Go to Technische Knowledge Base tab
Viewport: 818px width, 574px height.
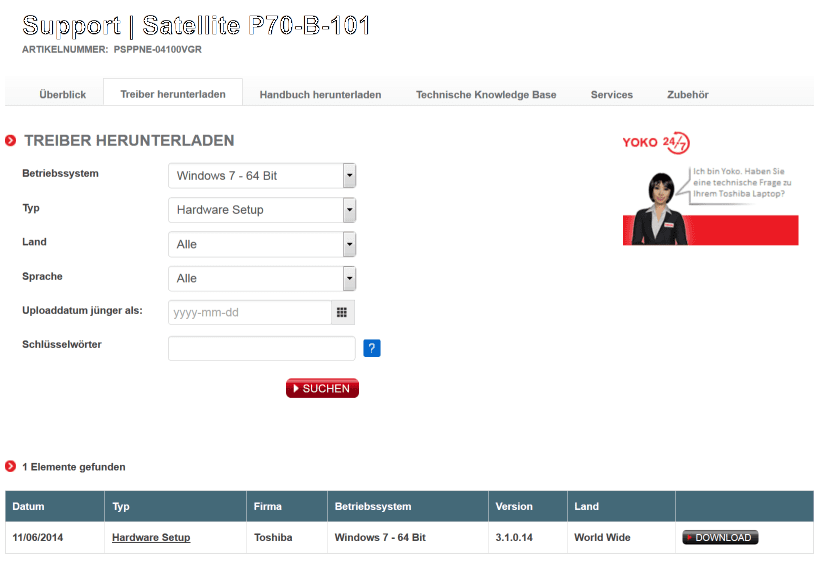pyautogui.click(x=486, y=94)
